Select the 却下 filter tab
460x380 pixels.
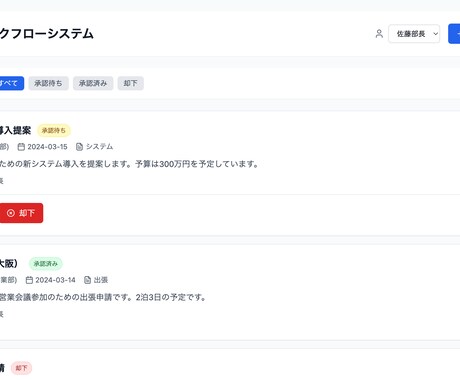(130, 83)
